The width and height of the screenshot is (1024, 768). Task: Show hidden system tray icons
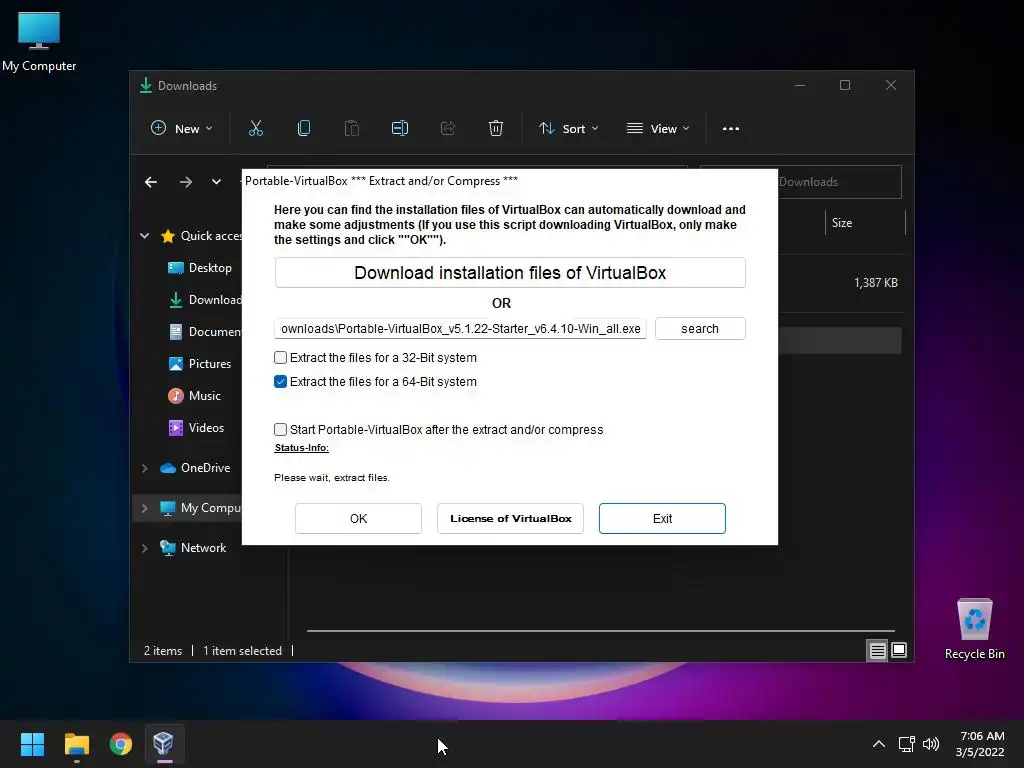(879, 744)
